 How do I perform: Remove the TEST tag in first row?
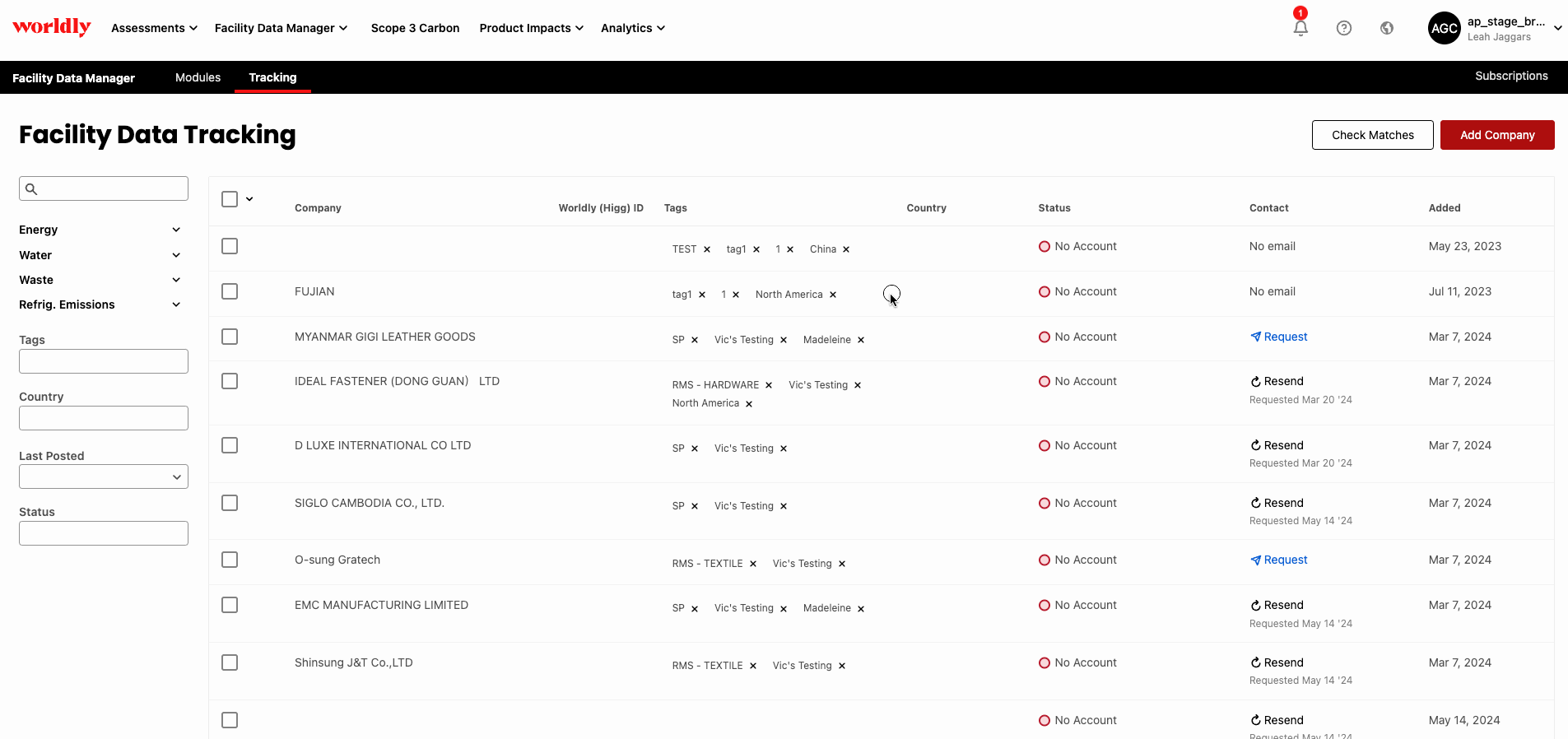click(x=707, y=249)
